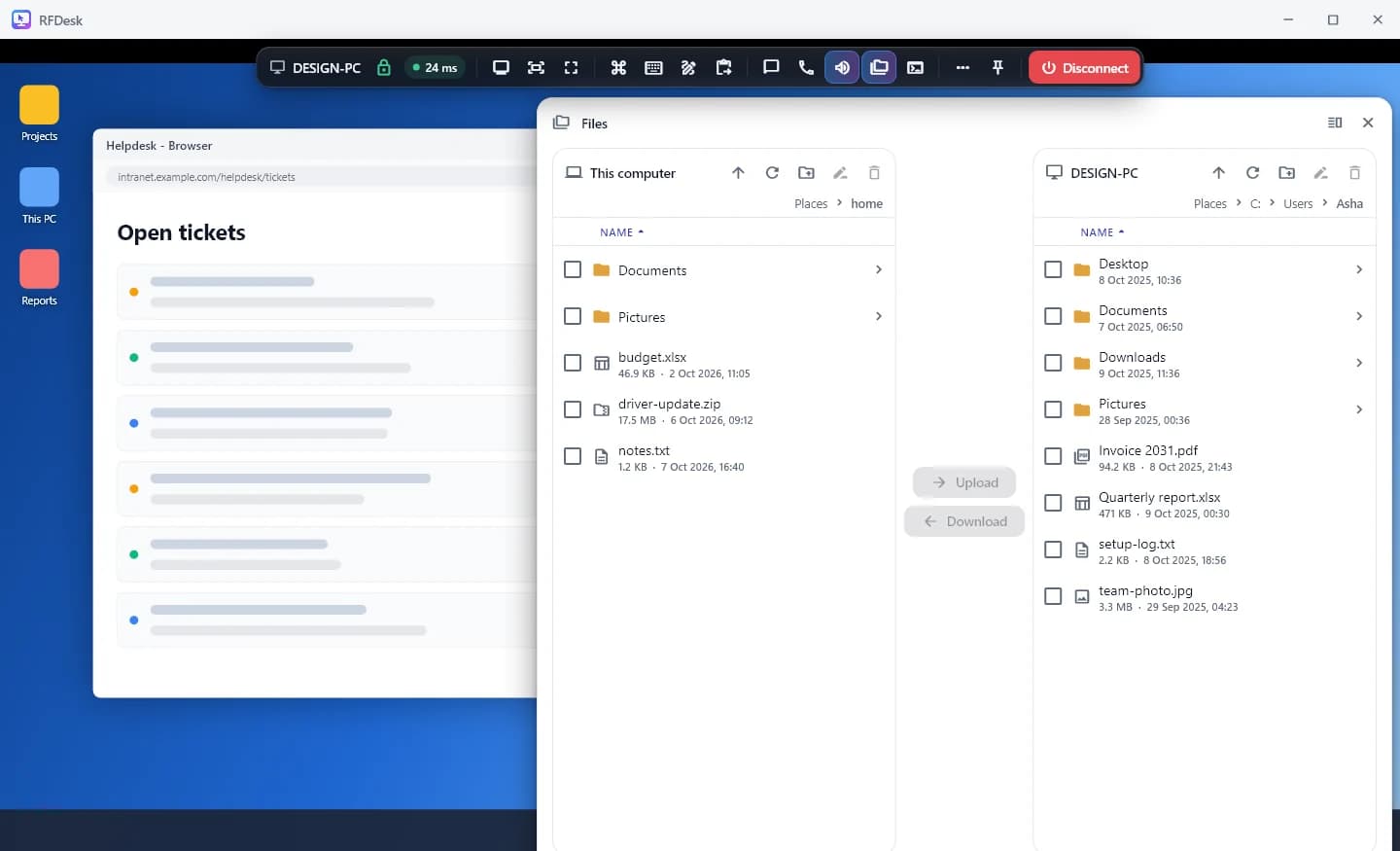Viewport: 1400px width, 851px height.
Task: Create new folder on DESIGN-PC
Action: tap(1286, 173)
